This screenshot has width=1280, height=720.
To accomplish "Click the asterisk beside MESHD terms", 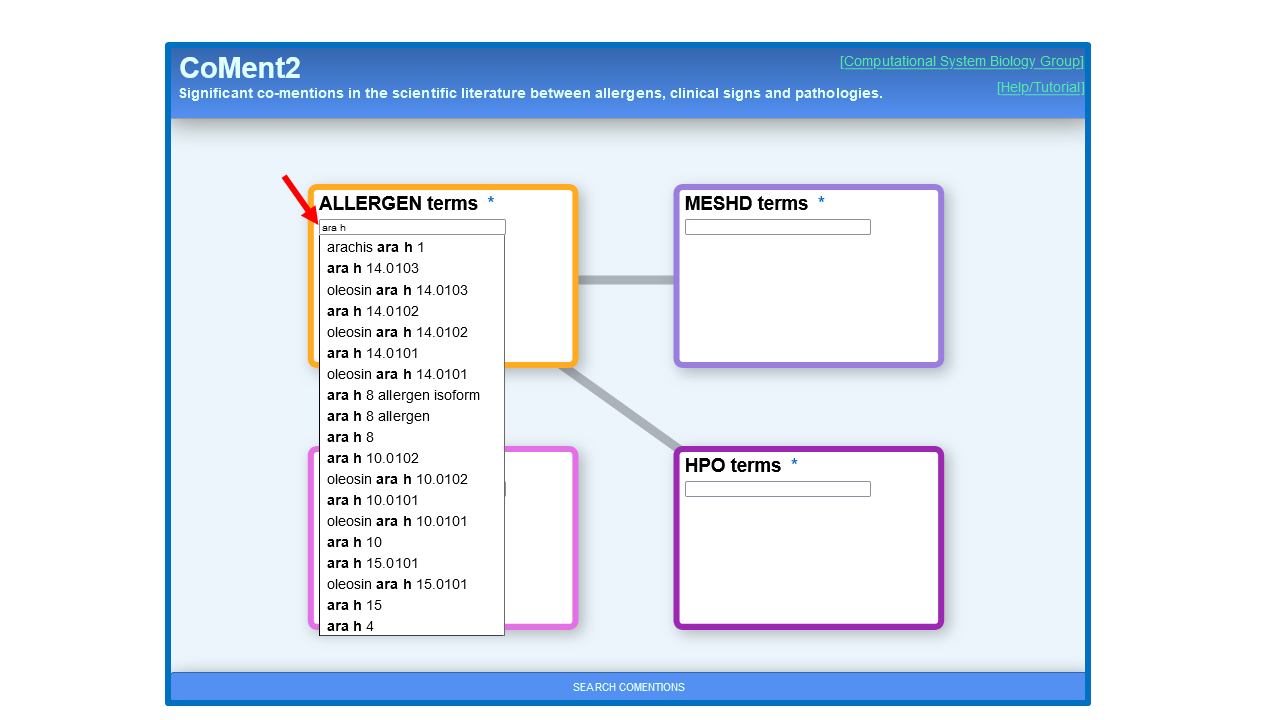I will (x=821, y=202).
